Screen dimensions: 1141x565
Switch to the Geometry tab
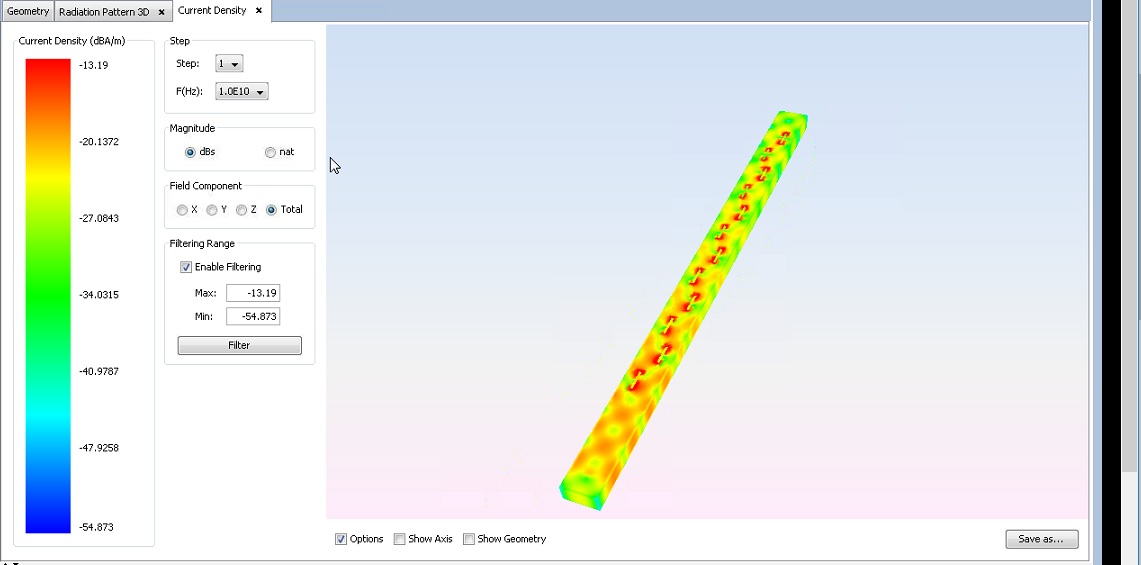coord(28,12)
